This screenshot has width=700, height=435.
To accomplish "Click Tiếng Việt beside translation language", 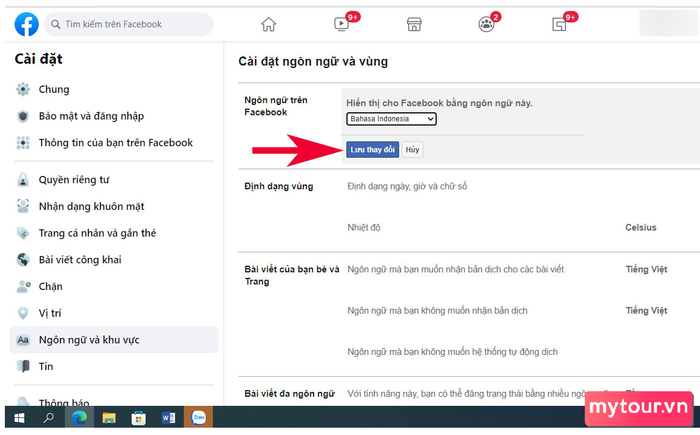I will click(646, 269).
